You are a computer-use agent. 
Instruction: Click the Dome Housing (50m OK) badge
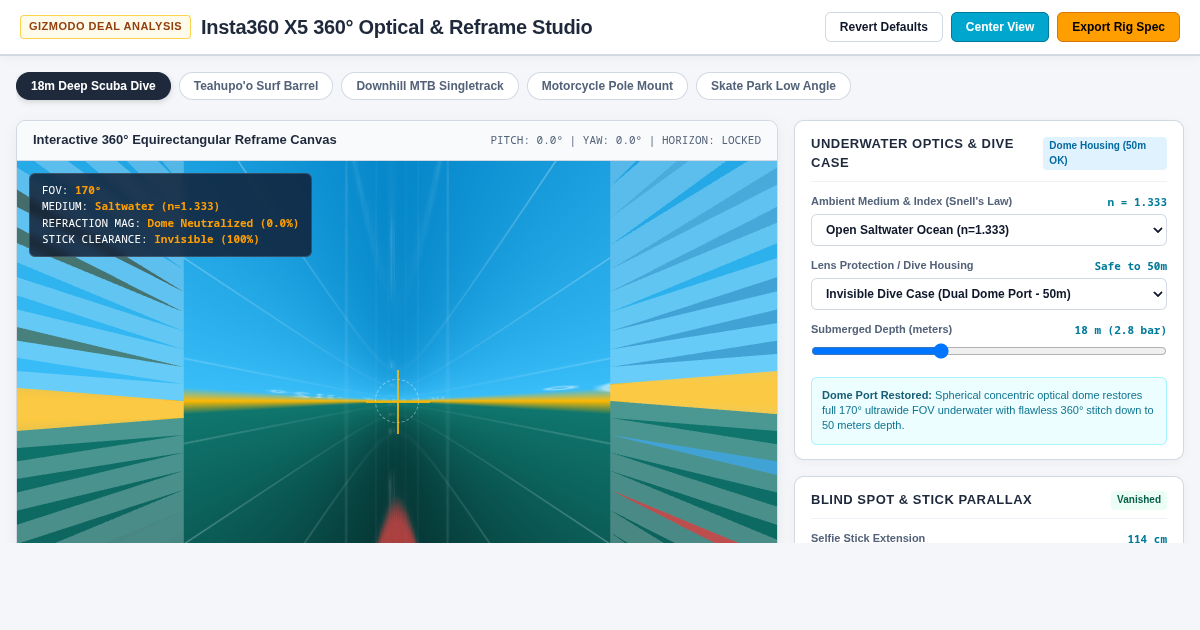click(1105, 153)
